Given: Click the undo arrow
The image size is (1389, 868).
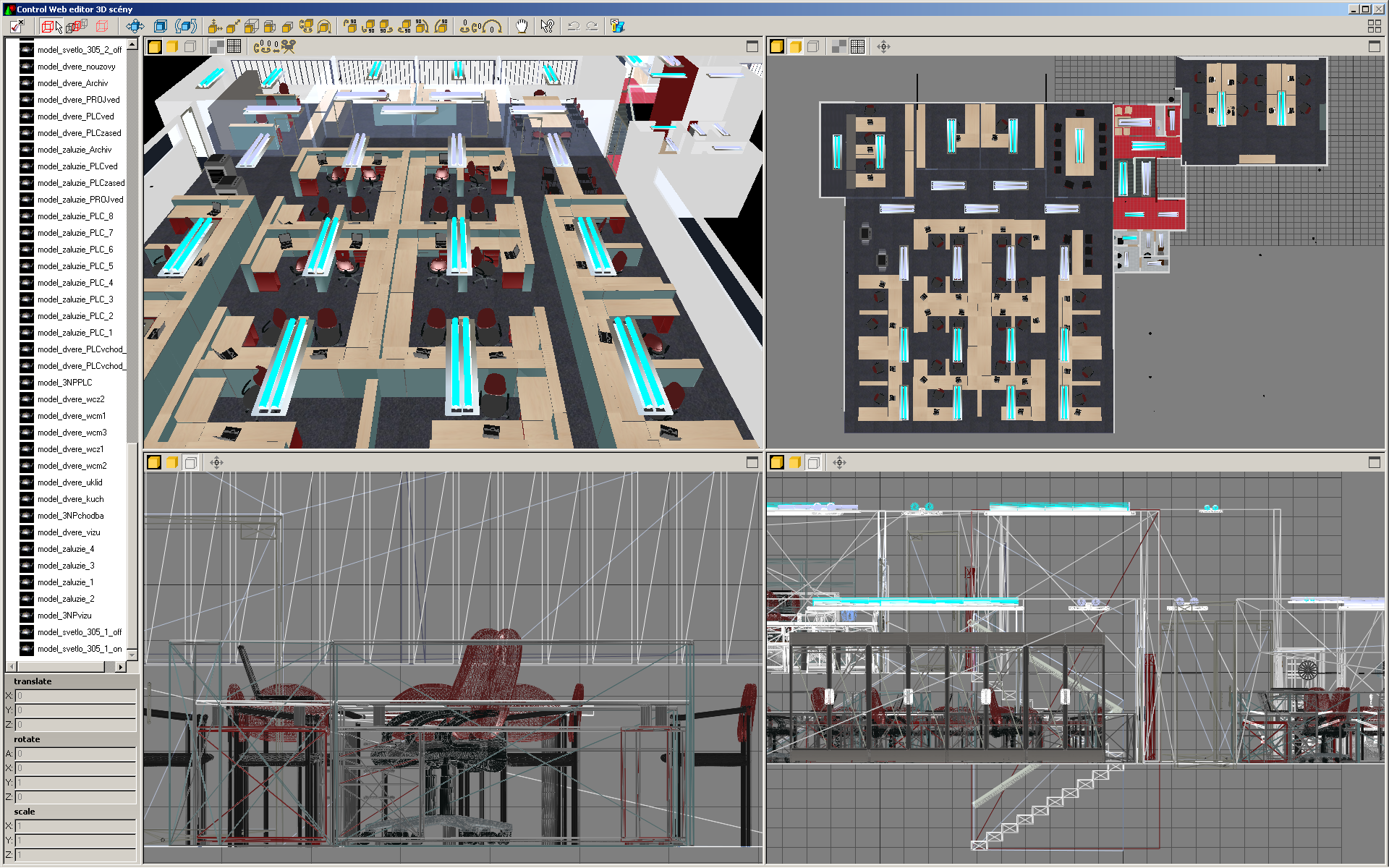Looking at the screenshot, I should pos(574,27).
